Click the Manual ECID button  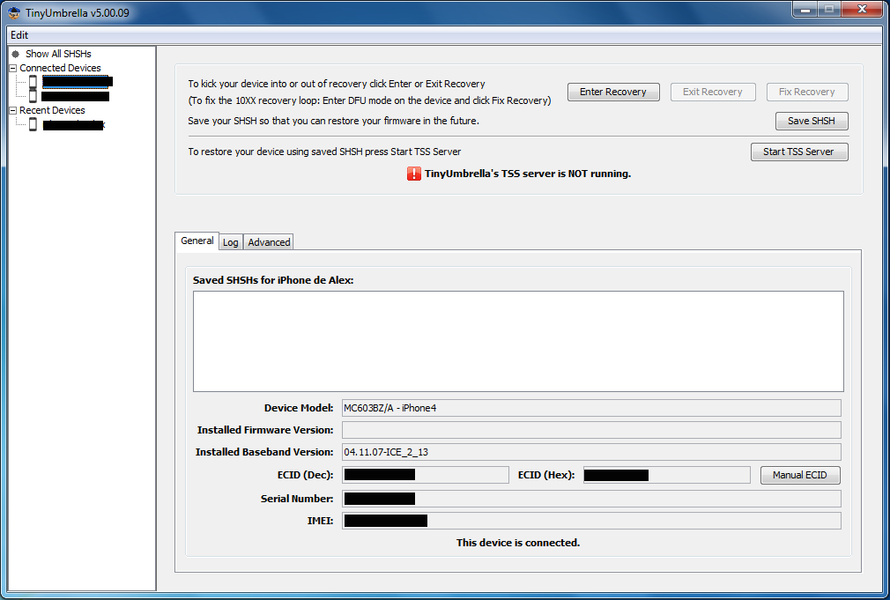(x=800, y=475)
